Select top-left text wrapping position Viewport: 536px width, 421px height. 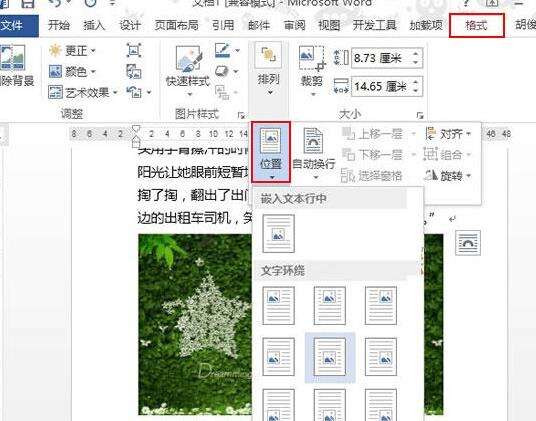279,305
